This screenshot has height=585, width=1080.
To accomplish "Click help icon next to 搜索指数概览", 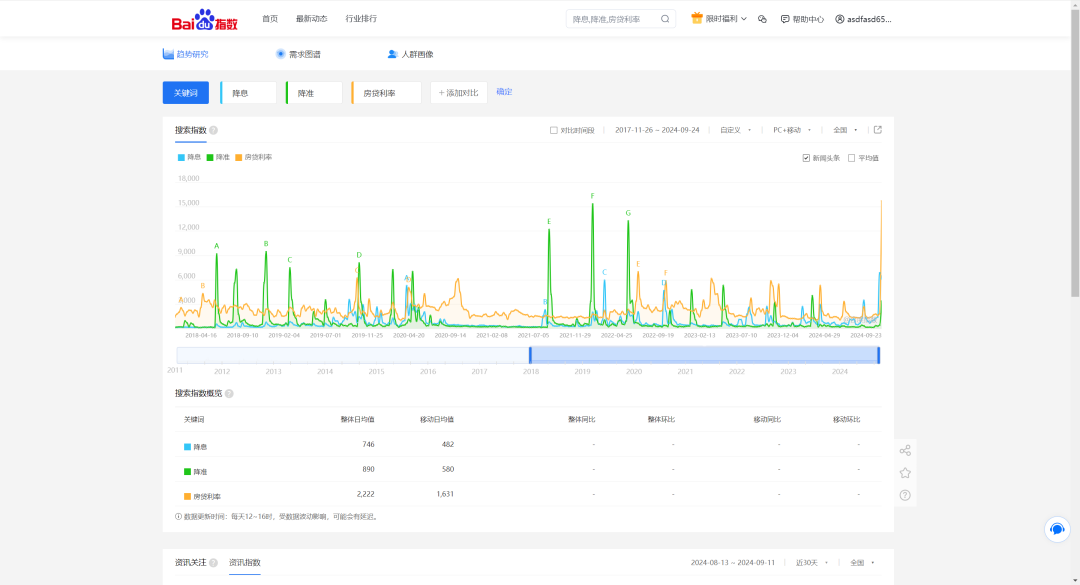I will coord(229,393).
